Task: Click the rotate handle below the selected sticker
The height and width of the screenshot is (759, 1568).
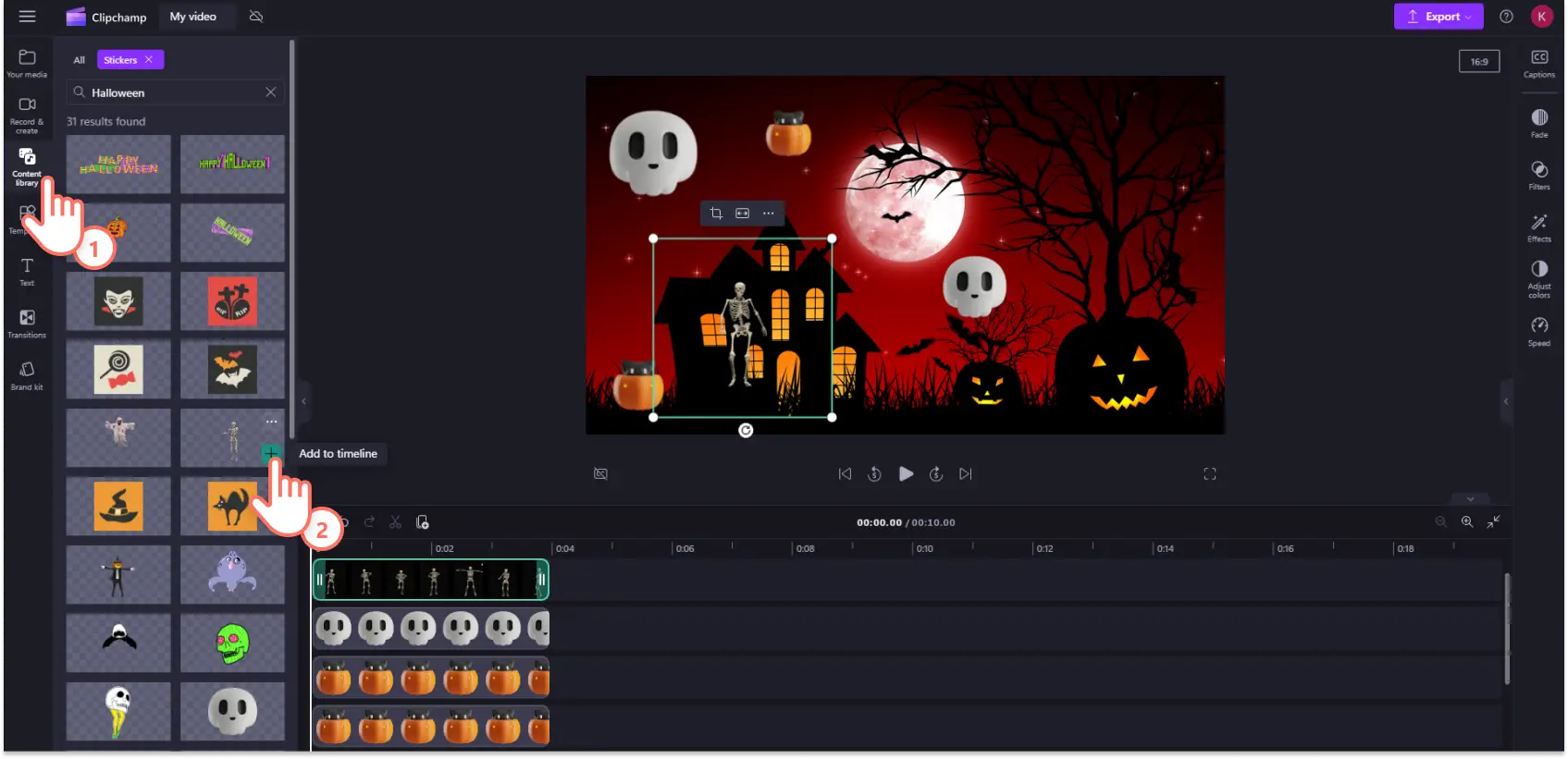Action: pos(746,430)
